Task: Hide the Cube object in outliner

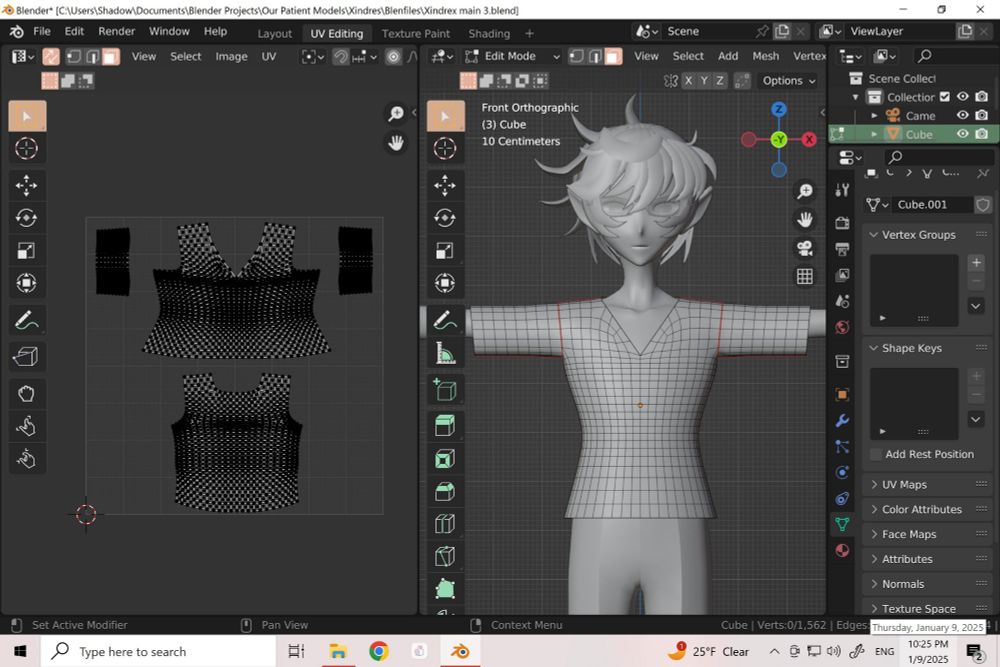Action: [963, 134]
